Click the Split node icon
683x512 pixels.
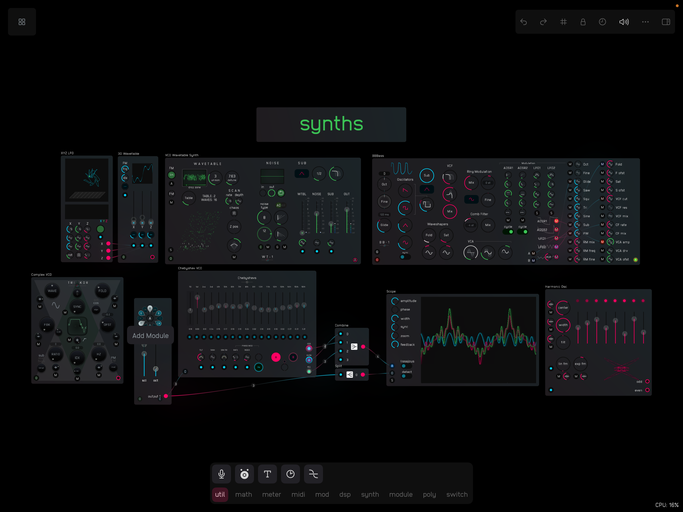point(349,375)
